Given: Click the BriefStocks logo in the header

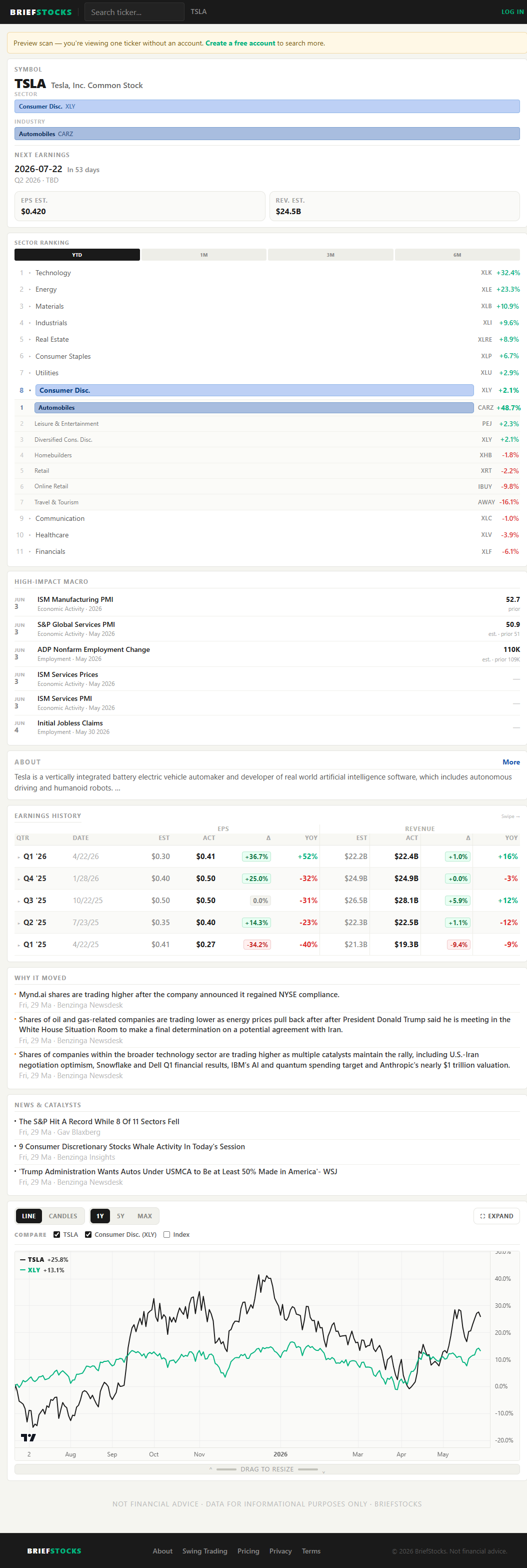Looking at the screenshot, I should [x=41, y=12].
